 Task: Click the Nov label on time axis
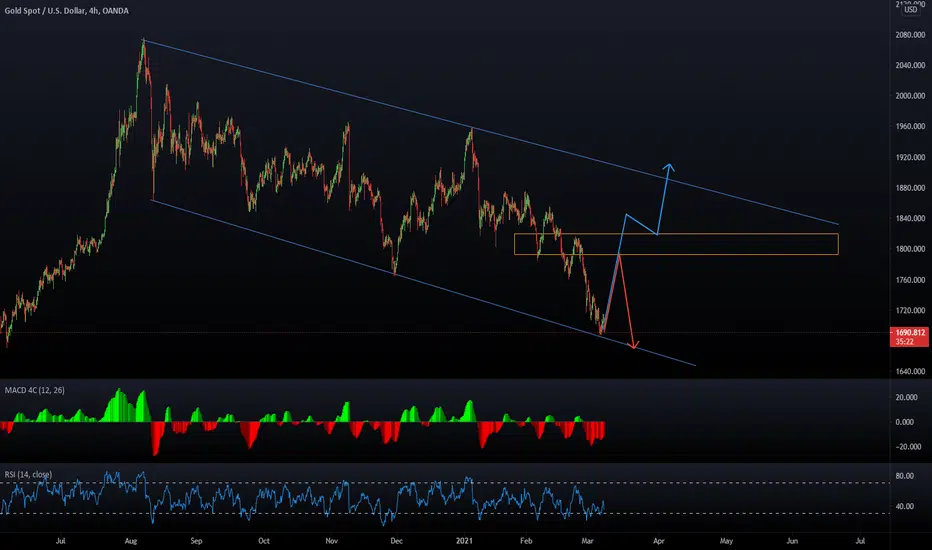(x=332, y=541)
